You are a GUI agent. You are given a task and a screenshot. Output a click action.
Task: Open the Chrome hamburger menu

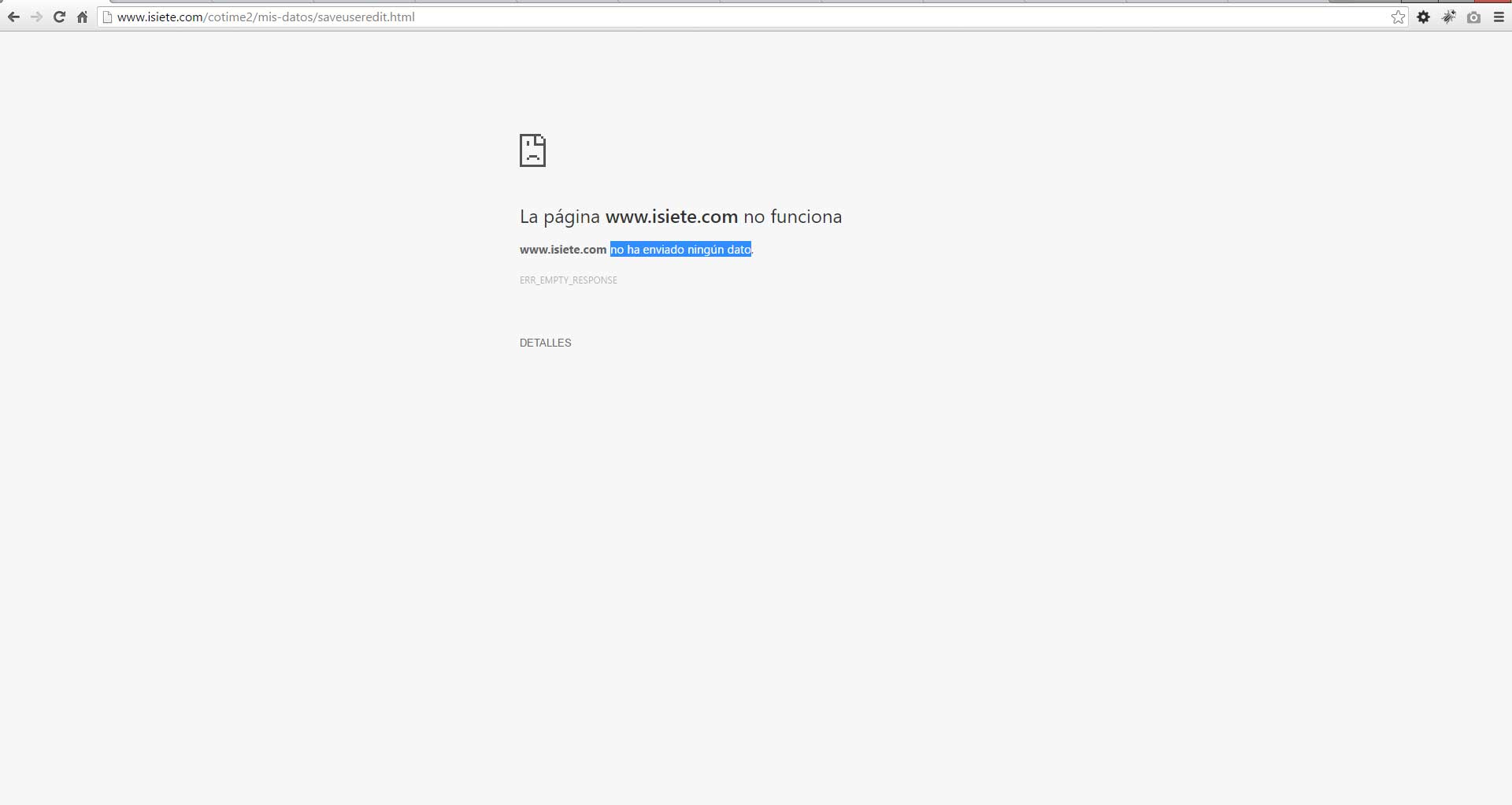(1499, 17)
